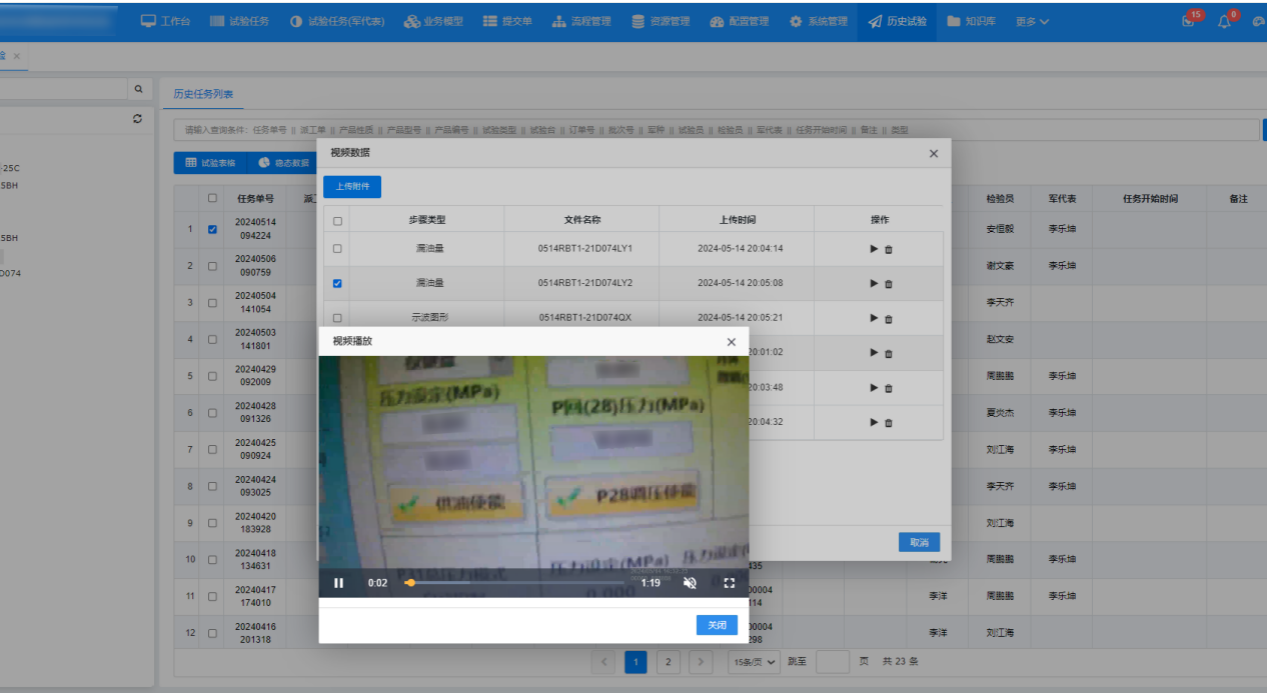The width and height of the screenshot is (1267, 693).
Task: Switch video player to fullscreen
Action: click(729, 583)
